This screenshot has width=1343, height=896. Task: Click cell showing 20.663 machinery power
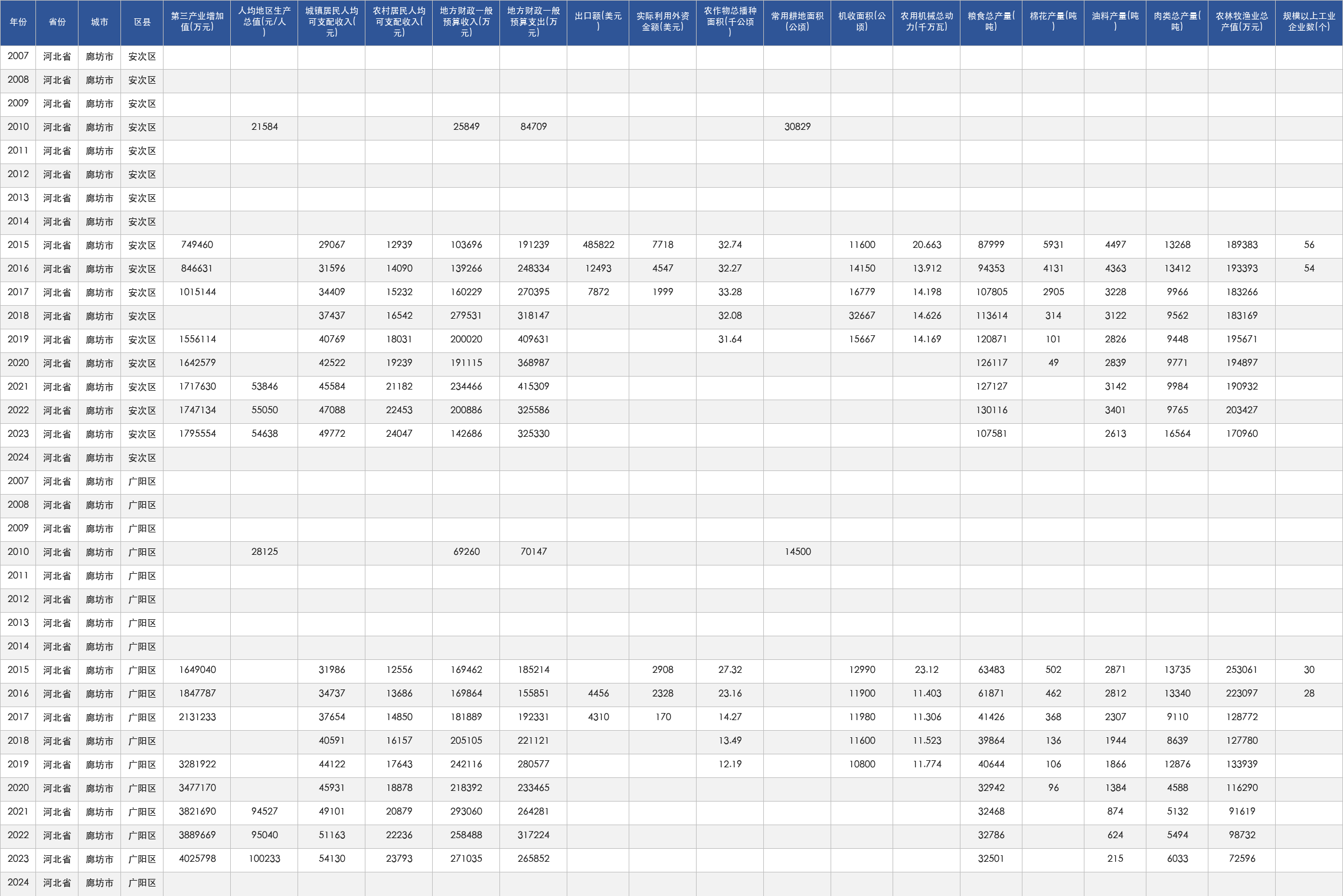pyautogui.click(x=927, y=245)
